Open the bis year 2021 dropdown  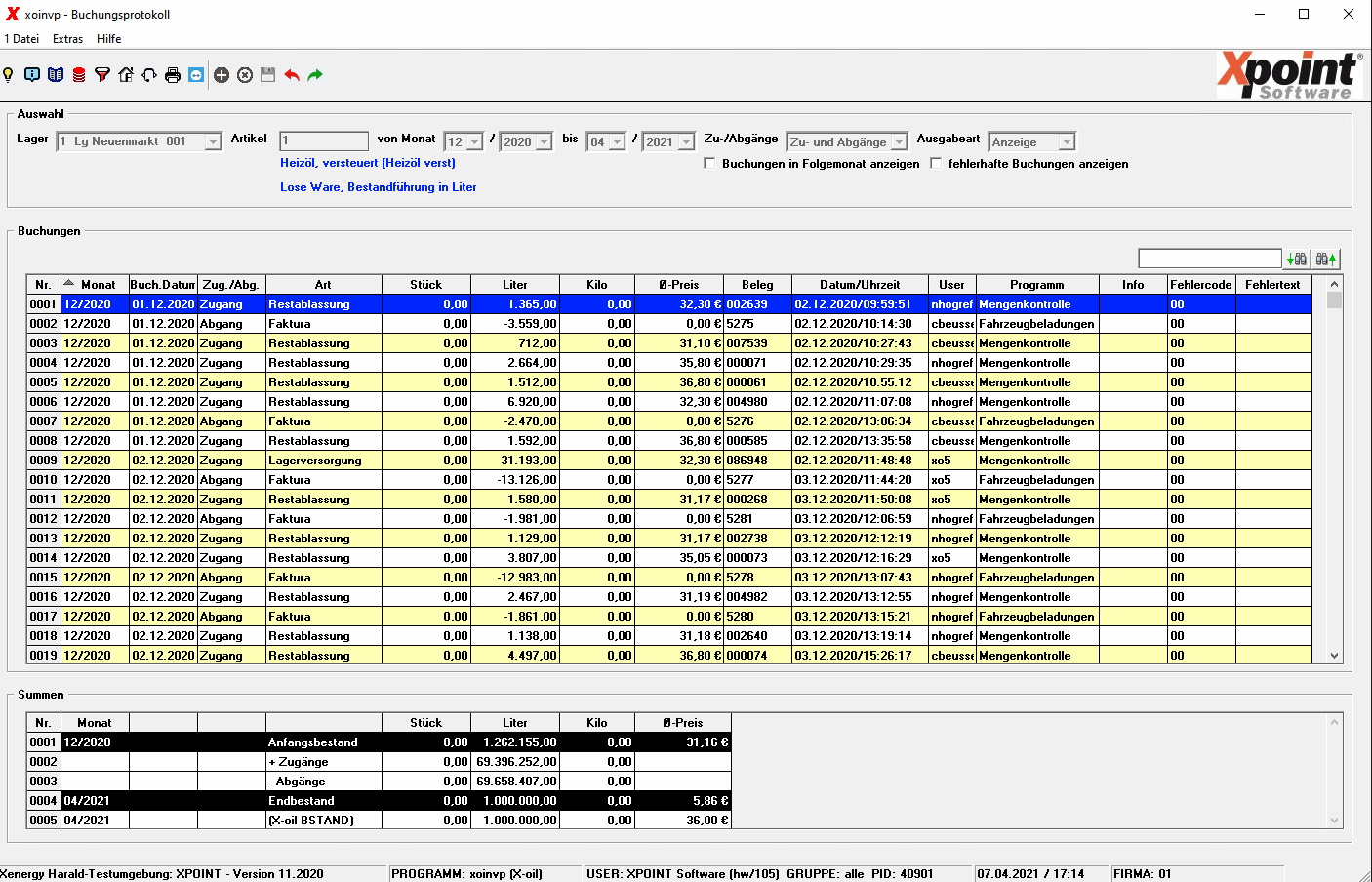(x=686, y=142)
